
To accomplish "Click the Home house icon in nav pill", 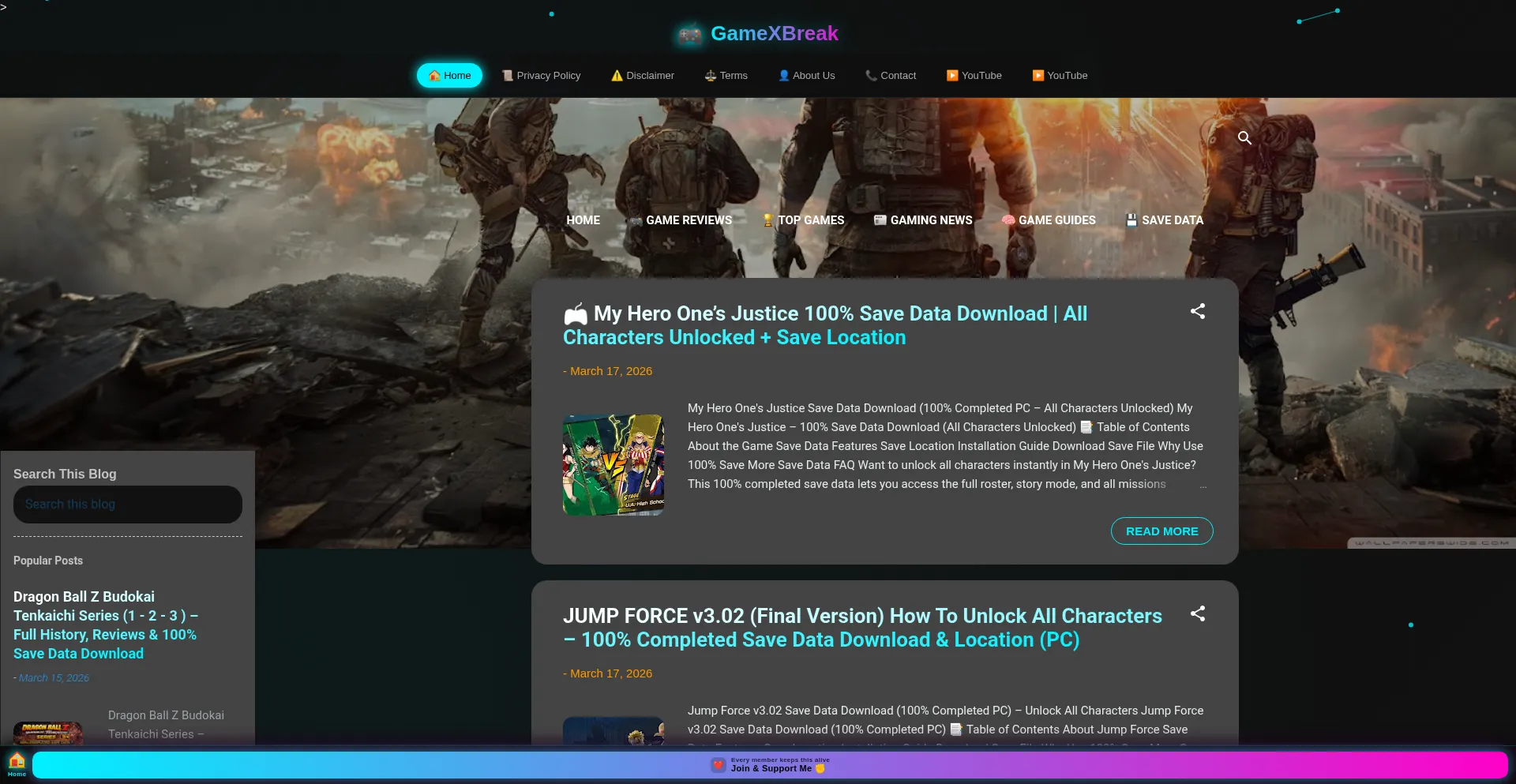I will click(434, 76).
